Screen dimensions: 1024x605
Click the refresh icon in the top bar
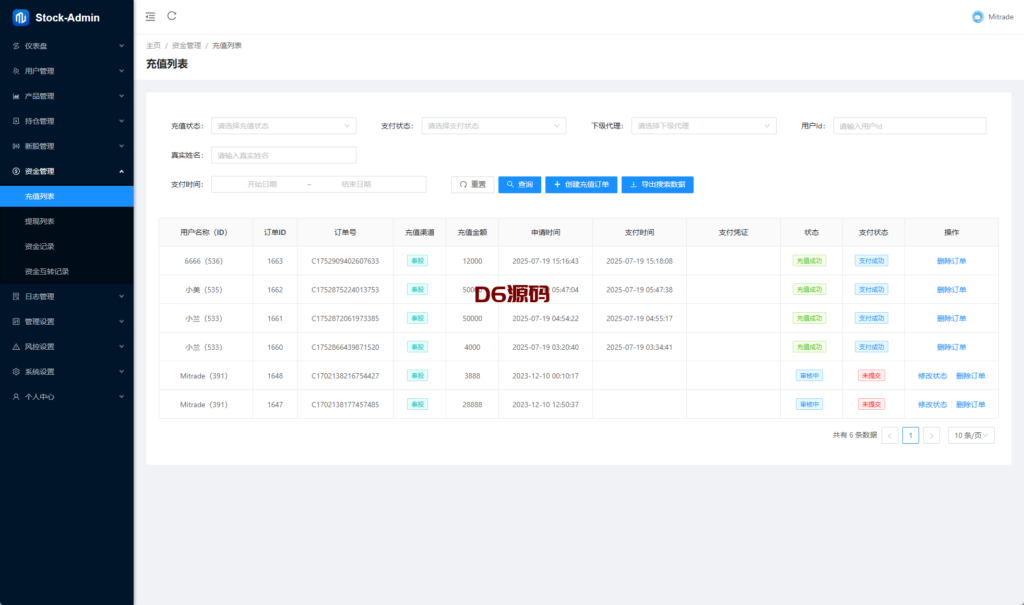[x=172, y=16]
